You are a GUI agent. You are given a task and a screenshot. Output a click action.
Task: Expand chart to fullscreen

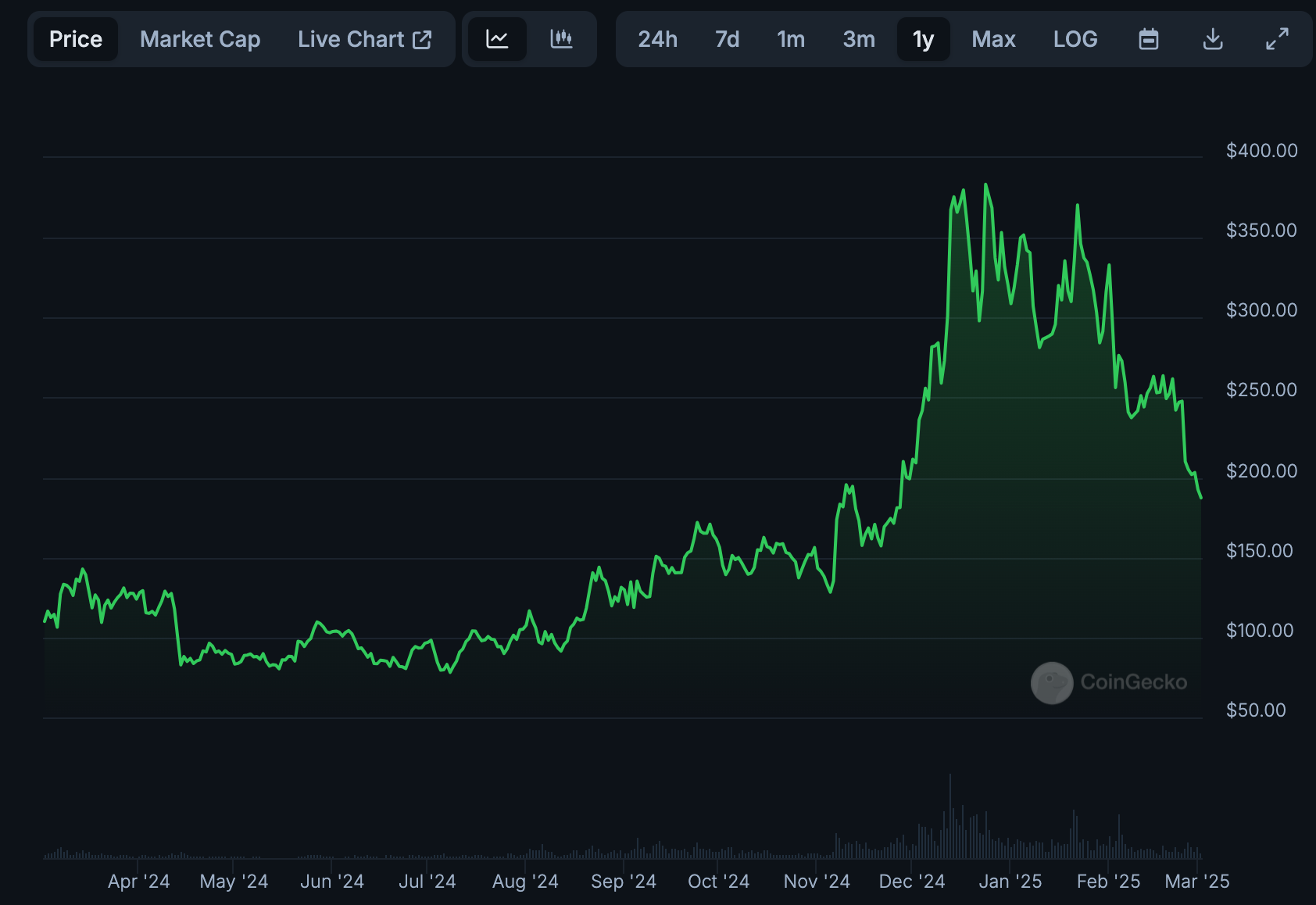point(1277,39)
